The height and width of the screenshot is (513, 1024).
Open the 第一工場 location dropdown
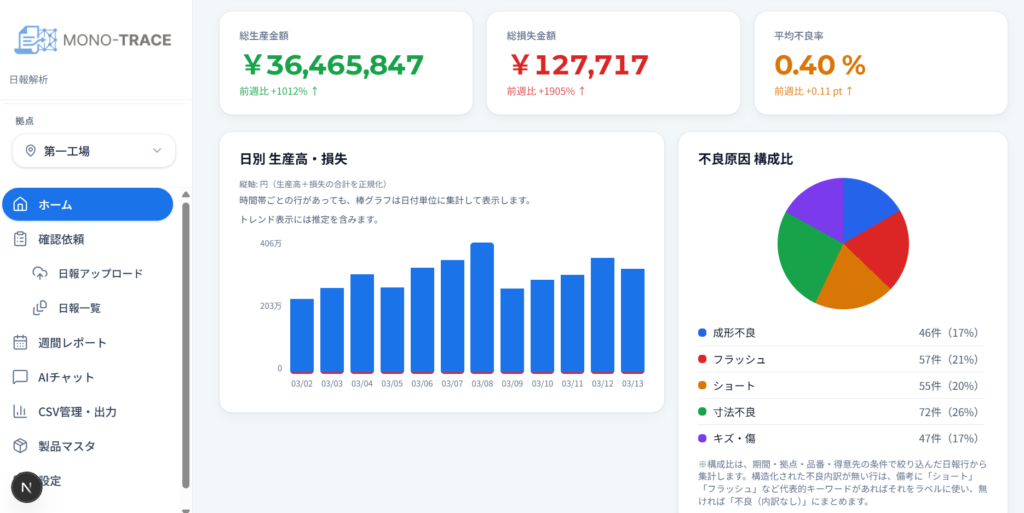tap(93, 151)
